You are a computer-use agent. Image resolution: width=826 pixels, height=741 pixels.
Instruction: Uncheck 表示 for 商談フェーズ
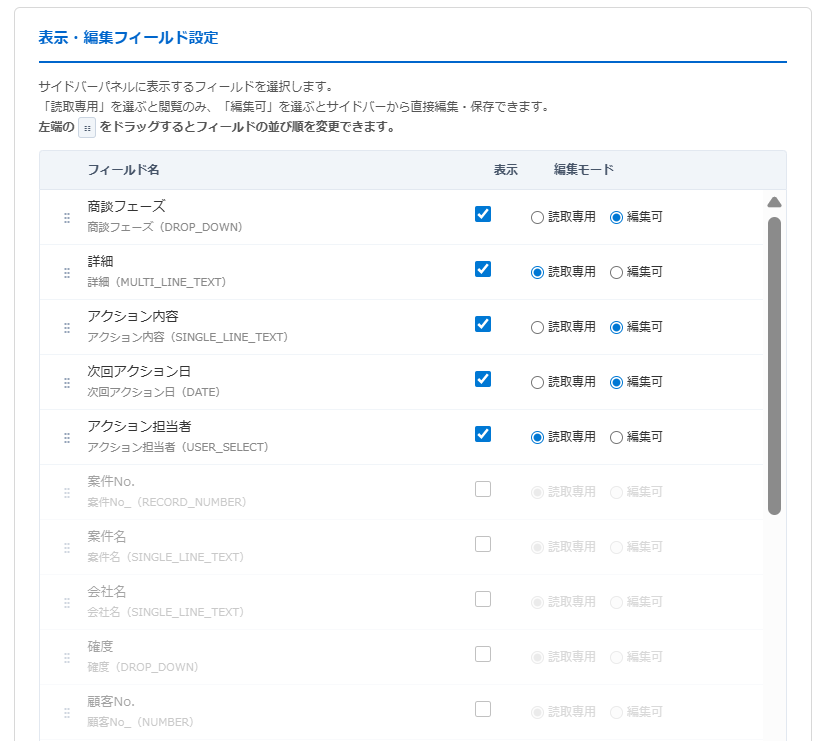[483, 214]
